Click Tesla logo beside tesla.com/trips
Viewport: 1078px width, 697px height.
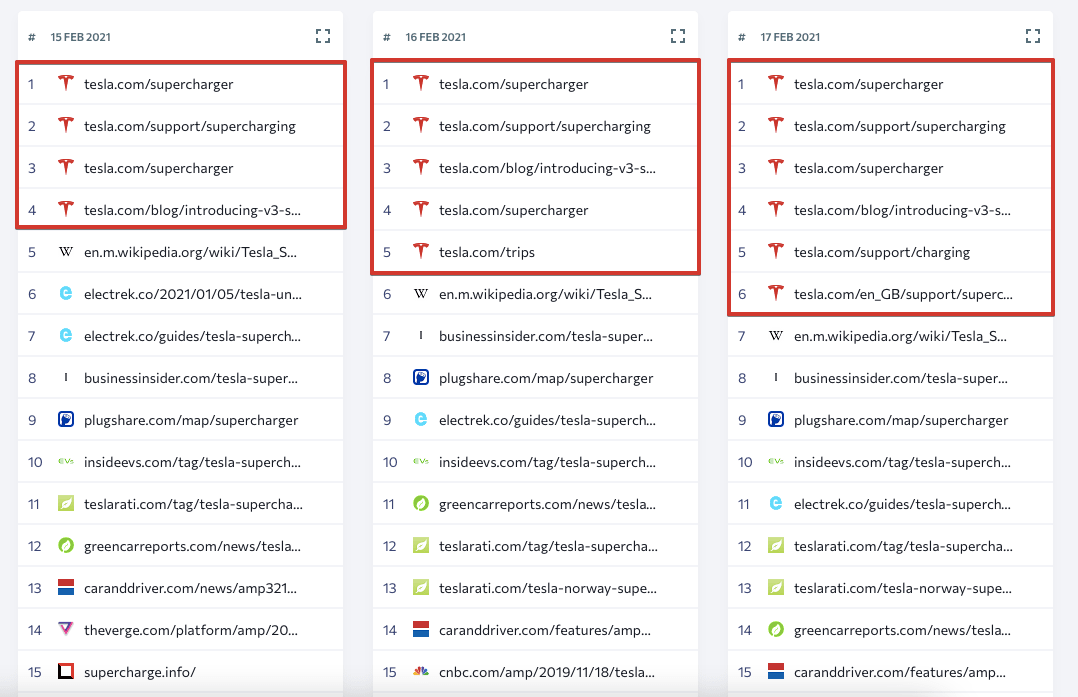tap(421, 251)
